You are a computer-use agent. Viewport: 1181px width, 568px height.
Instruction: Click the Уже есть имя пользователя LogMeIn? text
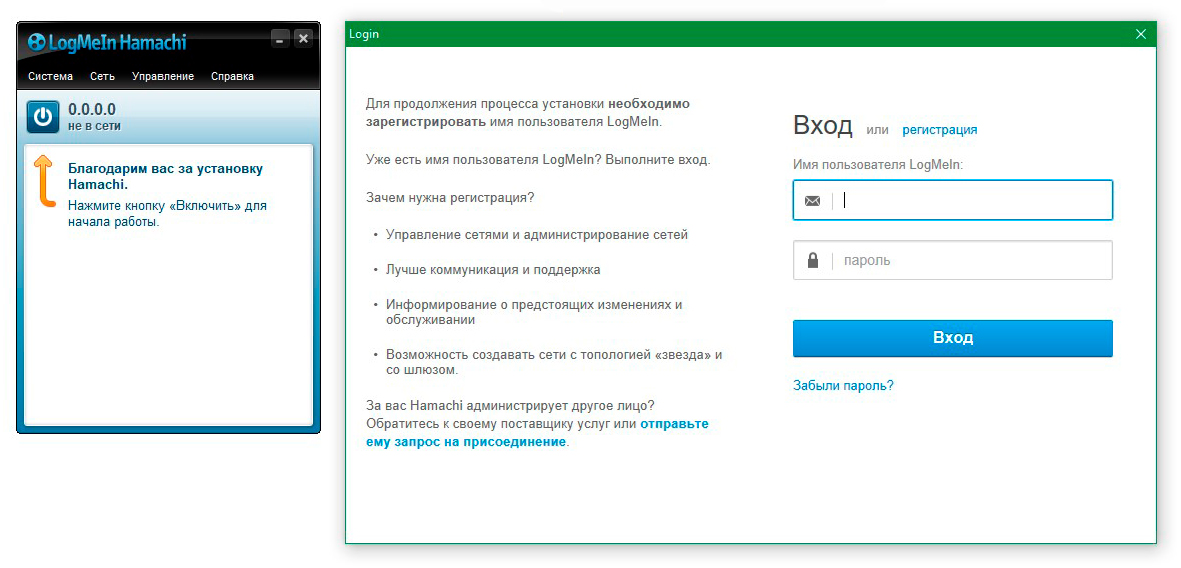click(539, 160)
